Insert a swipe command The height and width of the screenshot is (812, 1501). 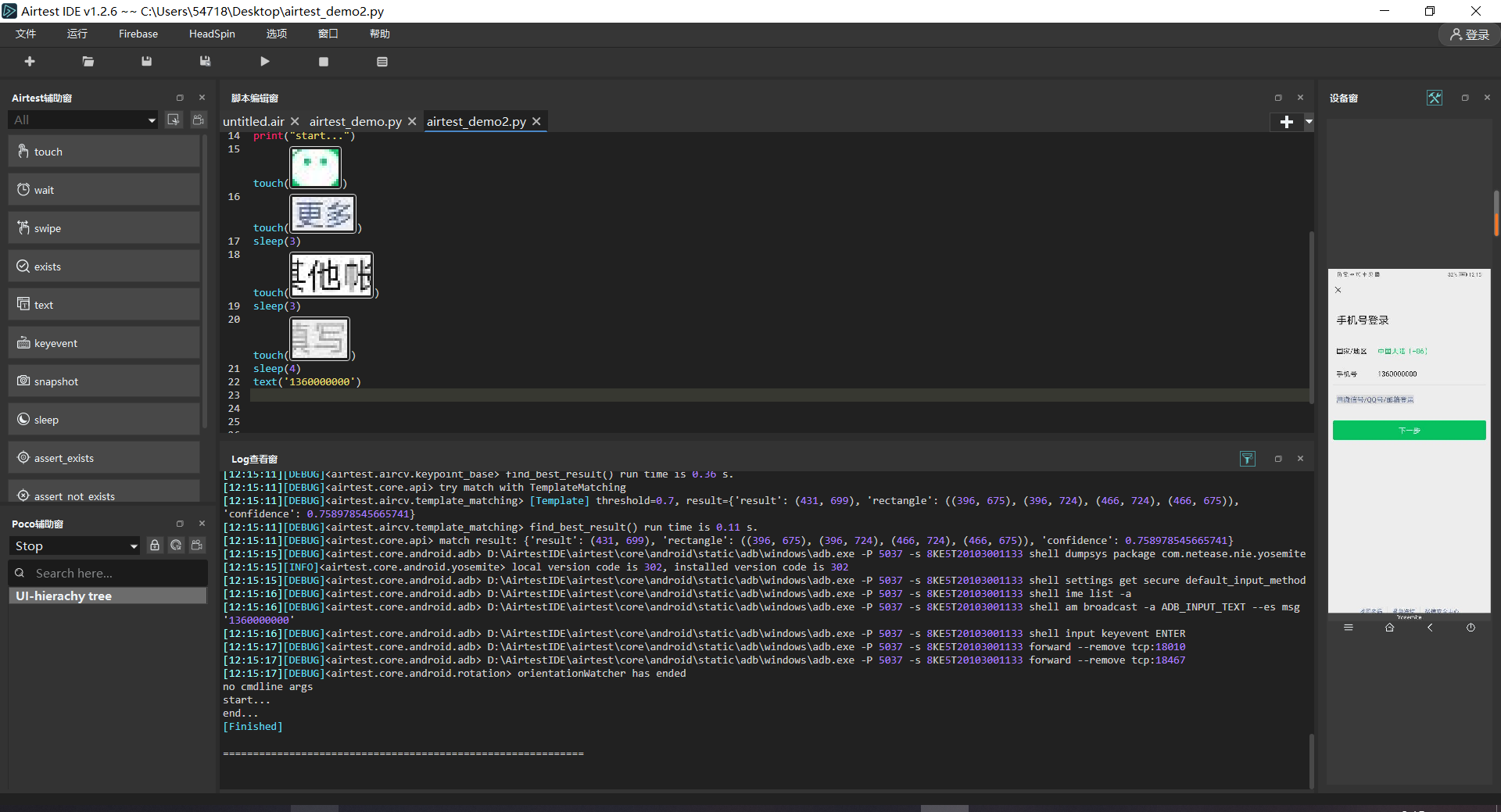[104, 228]
